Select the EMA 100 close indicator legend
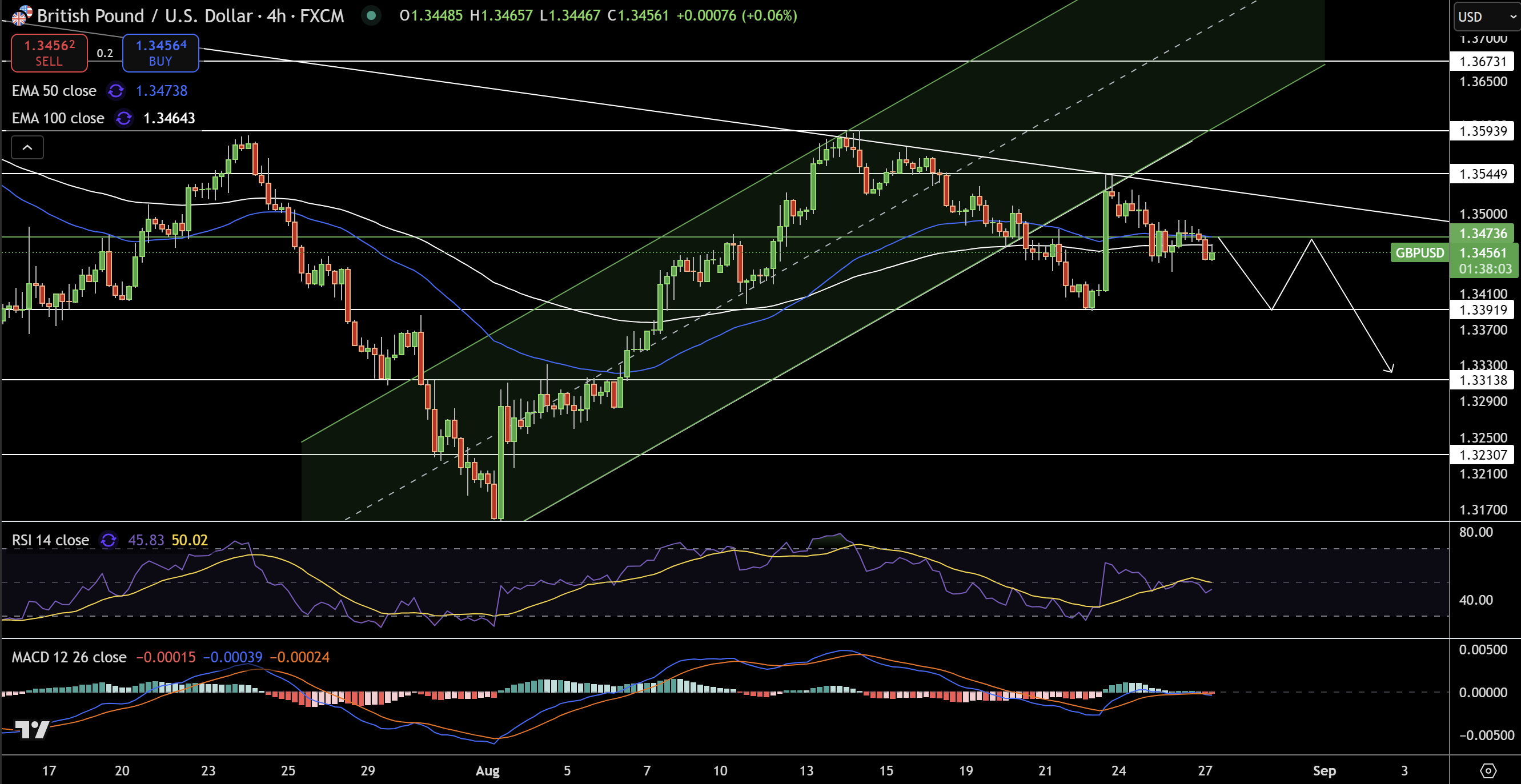This screenshot has width=1521, height=784. pyautogui.click(x=58, y=119)
